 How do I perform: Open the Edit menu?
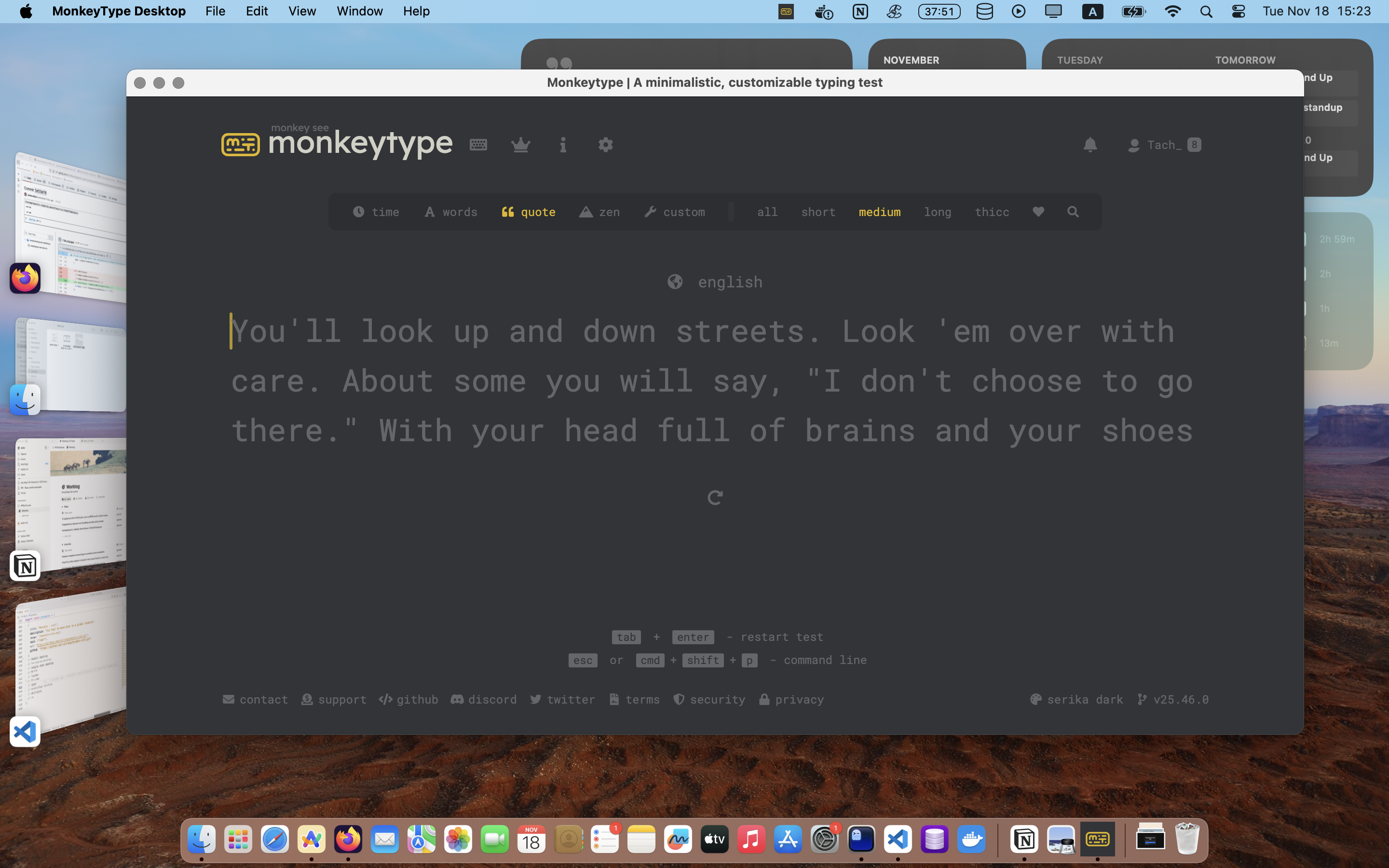[x=257, y=11]
